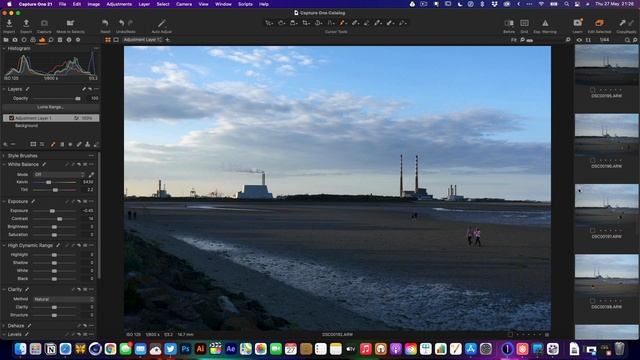Add a layer with plus button
Screen dimensions: 640x360
[167, 40]
